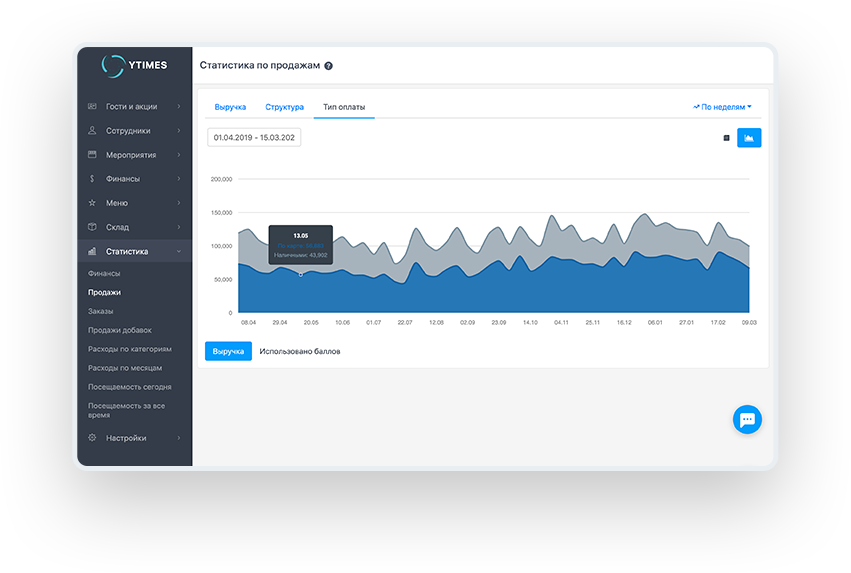
Task: Open Расходы по категориям report
Action: (x=129, y=349)
